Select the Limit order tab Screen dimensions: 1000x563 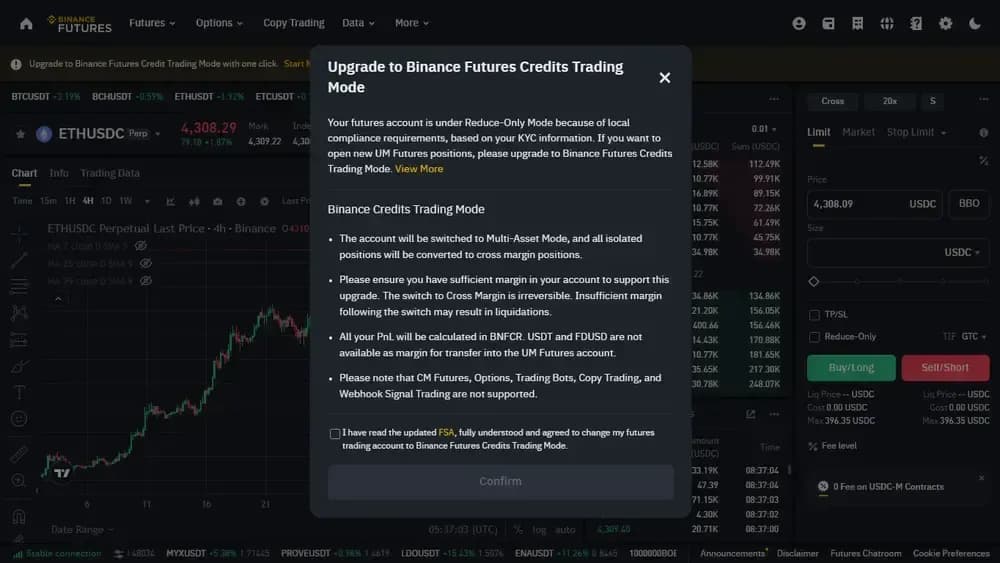(x=819, y=132)
